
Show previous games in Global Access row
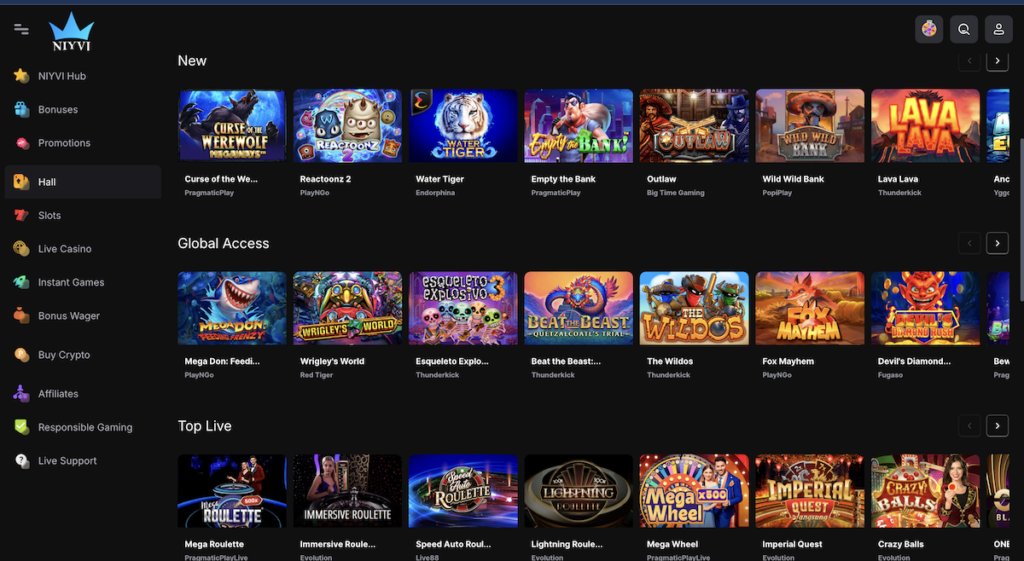tap(969, 243)
